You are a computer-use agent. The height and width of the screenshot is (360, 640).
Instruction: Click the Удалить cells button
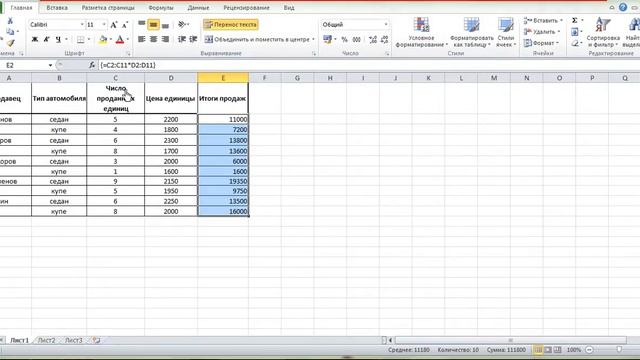(x=542, y=32)
